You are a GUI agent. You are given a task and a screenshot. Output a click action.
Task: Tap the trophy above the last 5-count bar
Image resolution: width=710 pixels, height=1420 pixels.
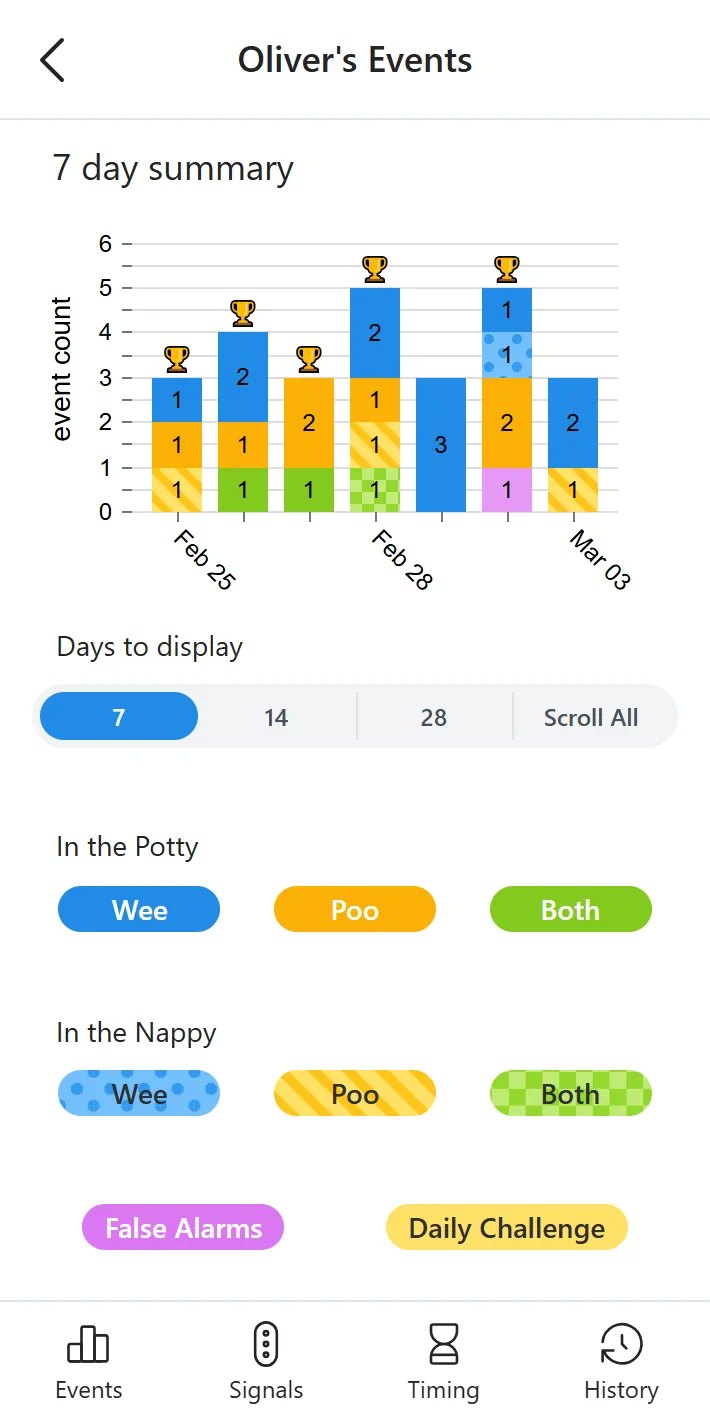(x=507, y=268)
